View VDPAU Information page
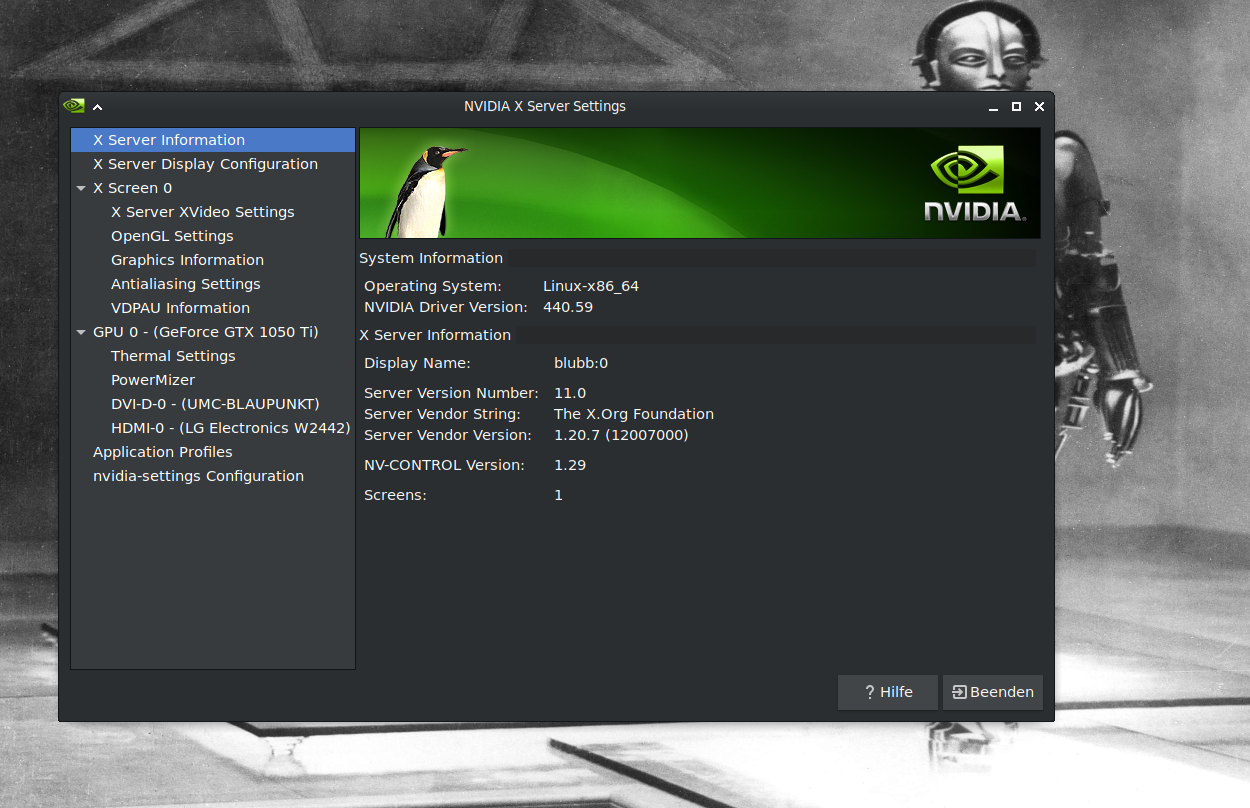 pos(180,308)
